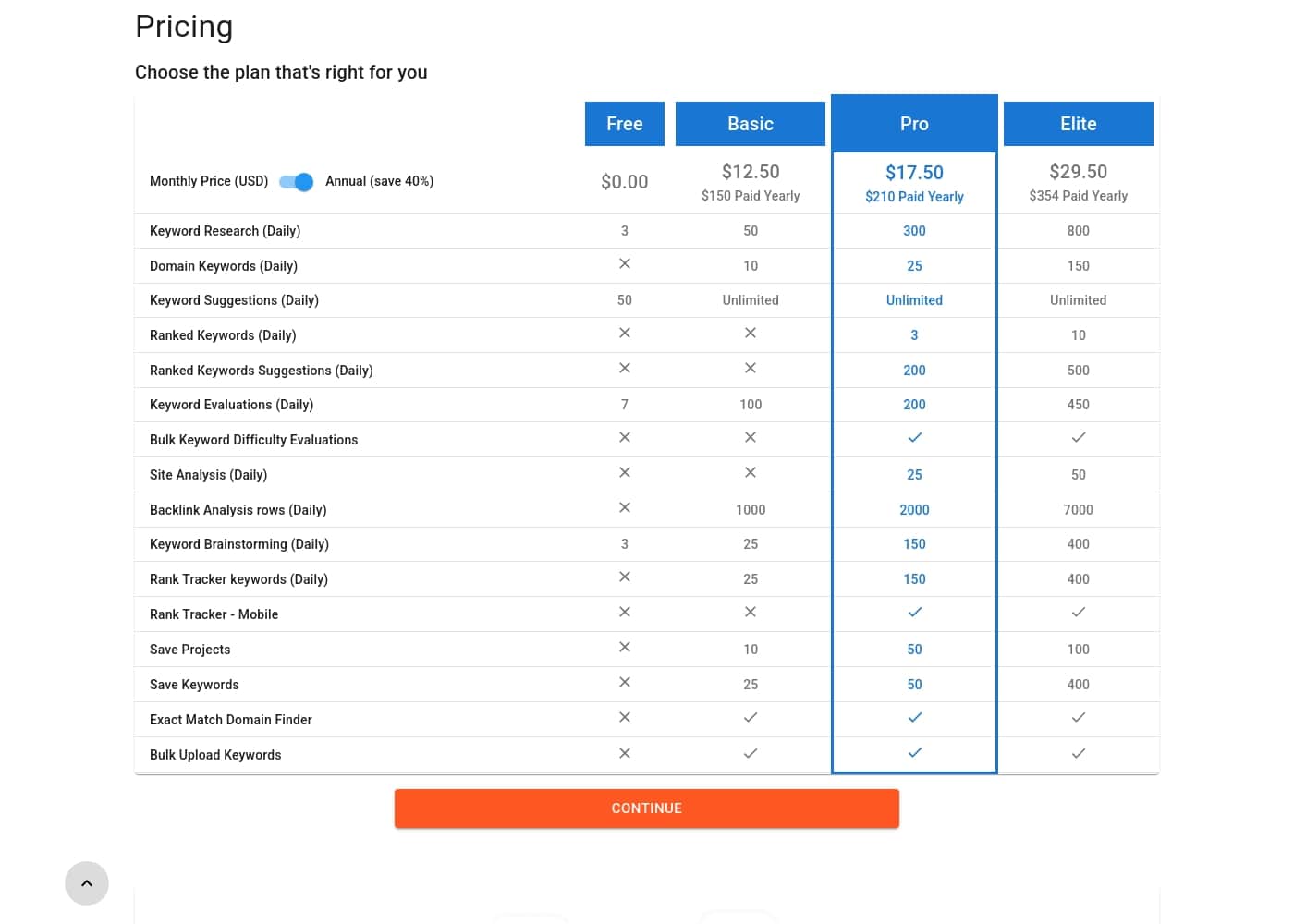
Task: Click the Elite price $29.50
Action: (x=1079, y=172)
